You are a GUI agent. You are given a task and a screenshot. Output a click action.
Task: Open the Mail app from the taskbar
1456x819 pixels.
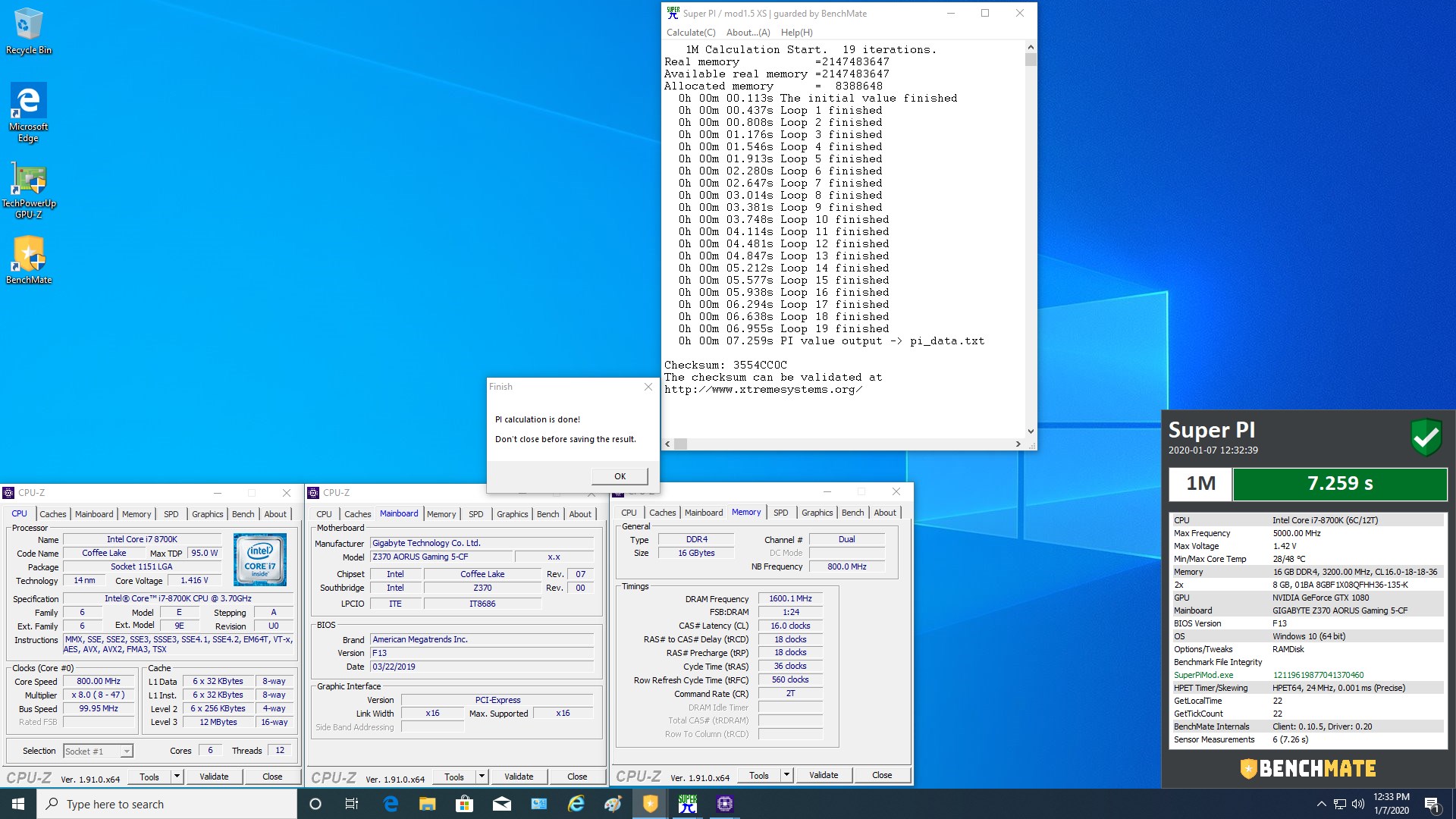501,804
